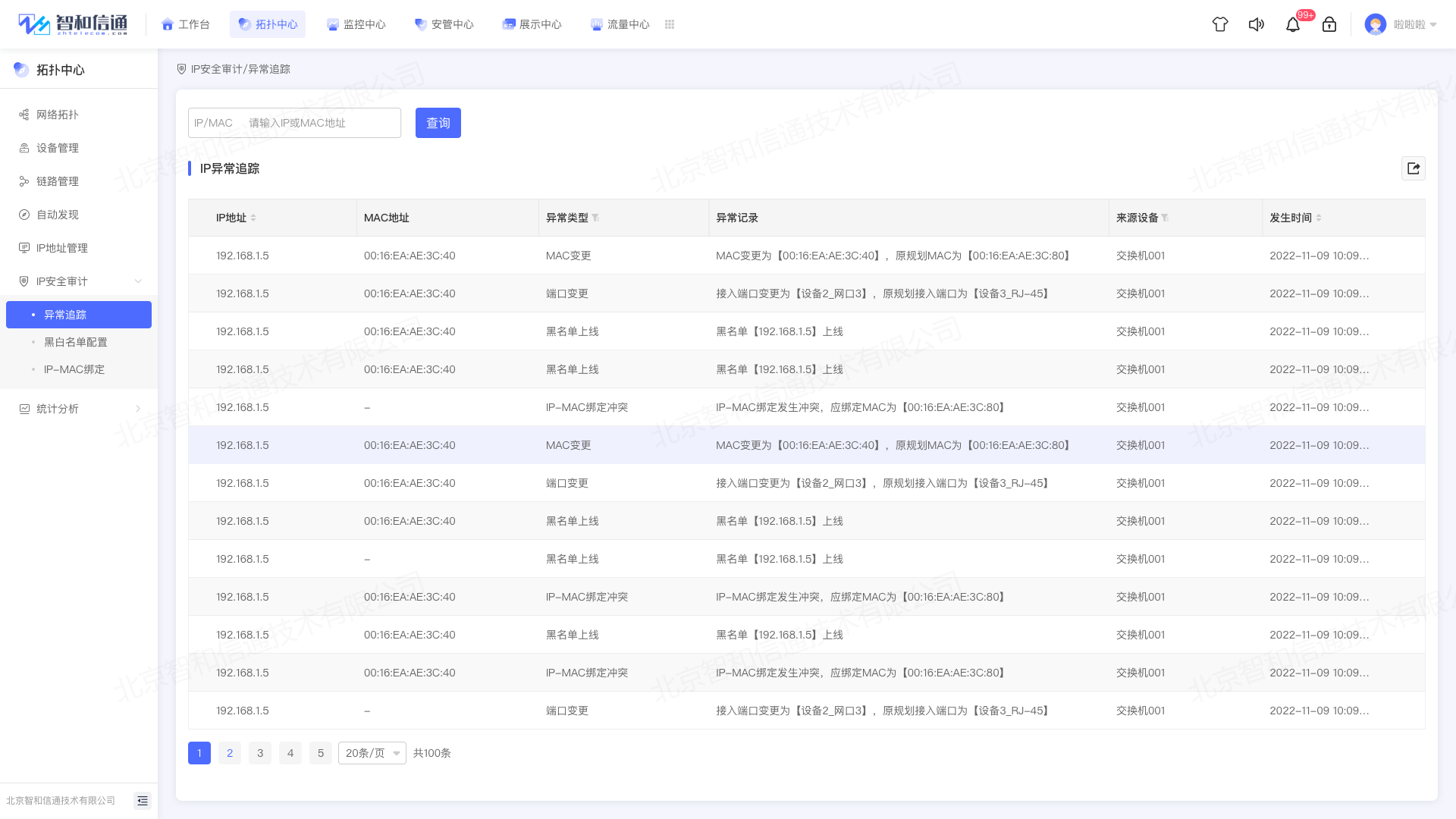Click the IP地址管理 sidebar icon

pos(24,248)
